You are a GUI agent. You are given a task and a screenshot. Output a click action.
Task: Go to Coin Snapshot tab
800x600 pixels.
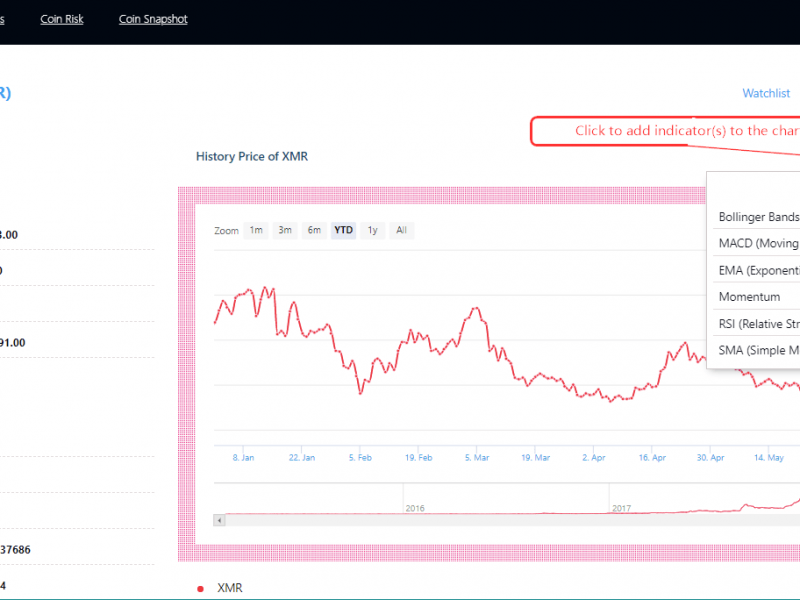pyautogui.click(x=153, y=19)
